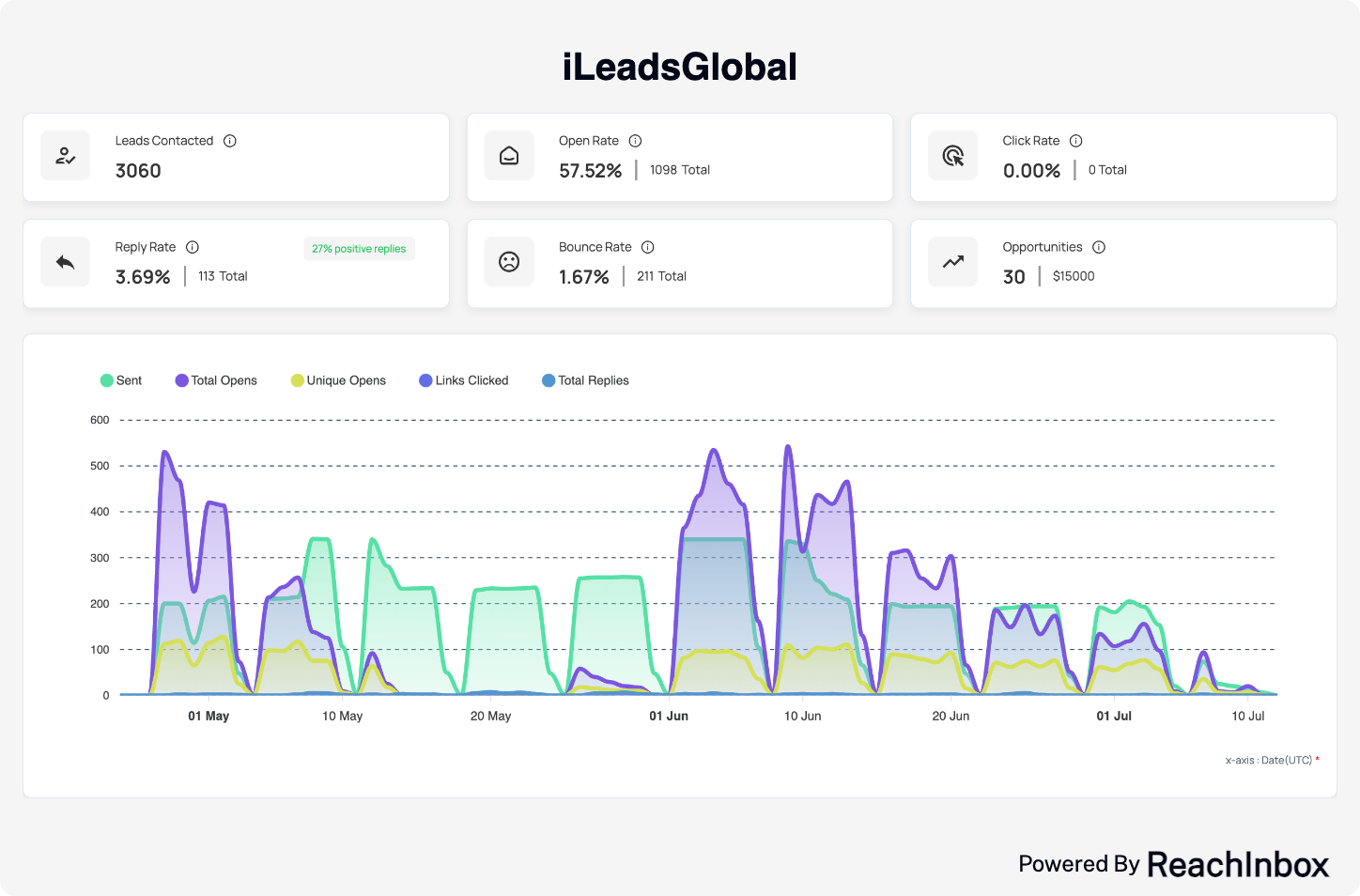Click the 01 Jun date axis label
Screen dimensions: 1360x896
(669, 716)
